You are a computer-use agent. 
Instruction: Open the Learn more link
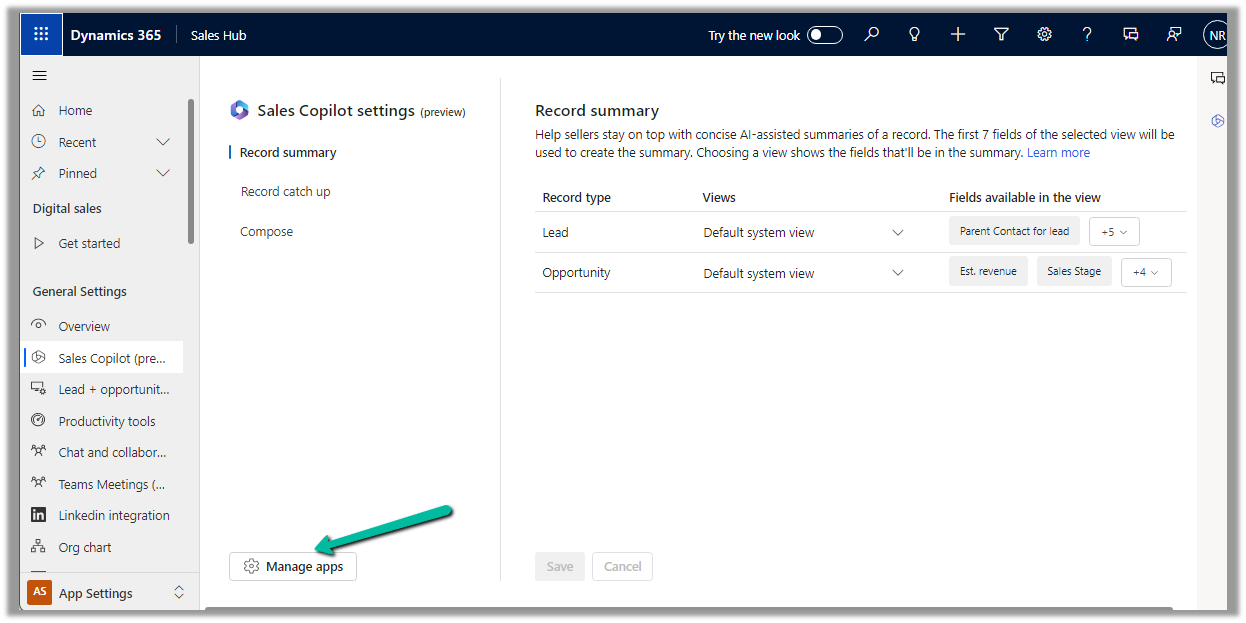coord(1058,153)
